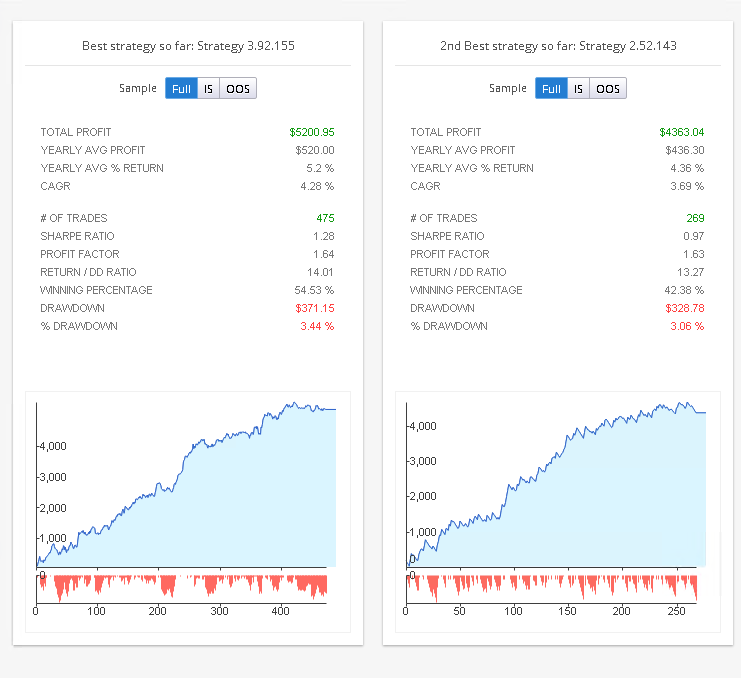This screenshot has height=678, width=741.
Task: Show OOS sample for 2nd best strategy
Action: tap(608, 88)
